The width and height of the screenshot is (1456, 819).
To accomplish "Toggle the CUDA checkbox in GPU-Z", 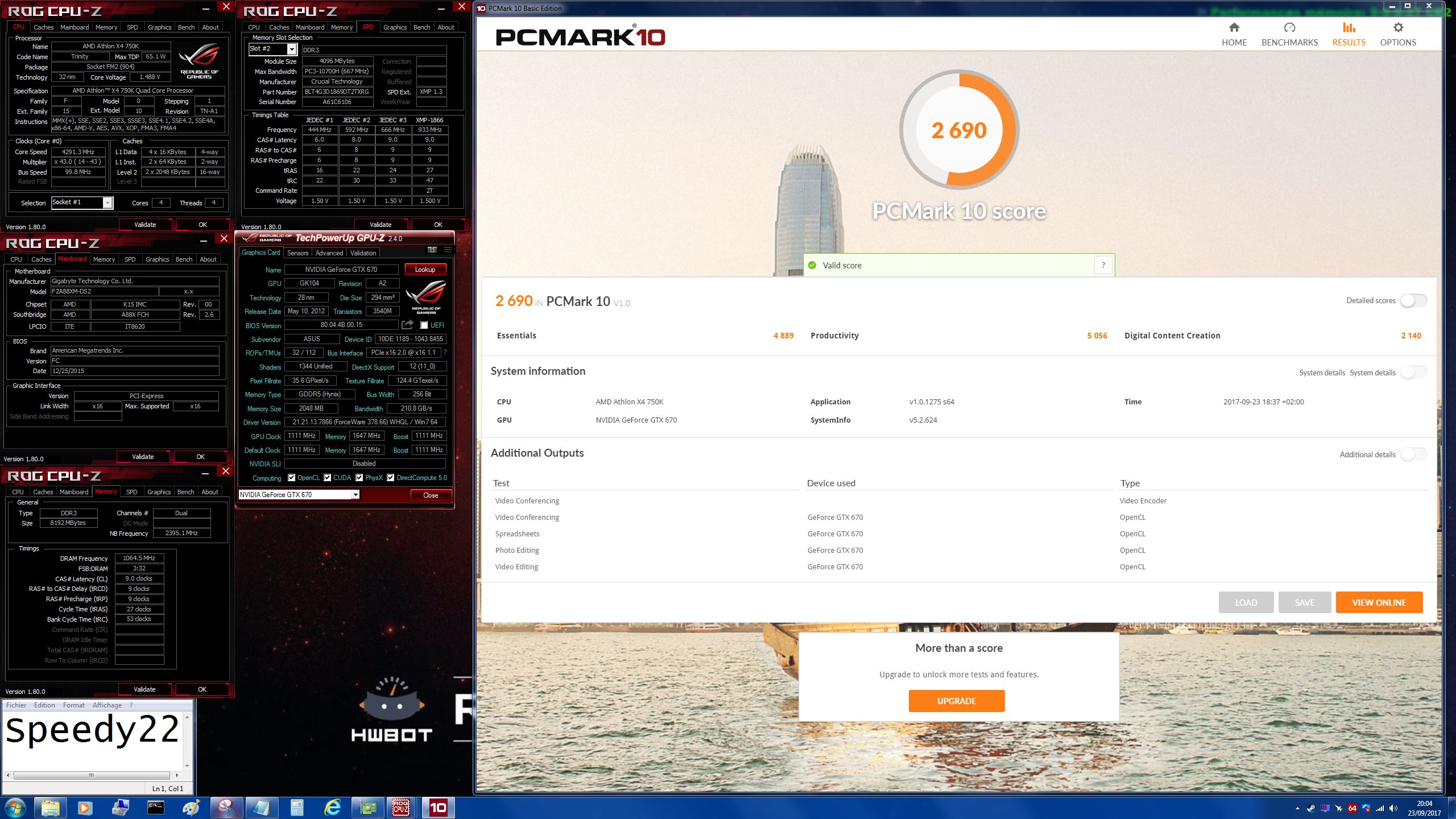I will point(327,478).
